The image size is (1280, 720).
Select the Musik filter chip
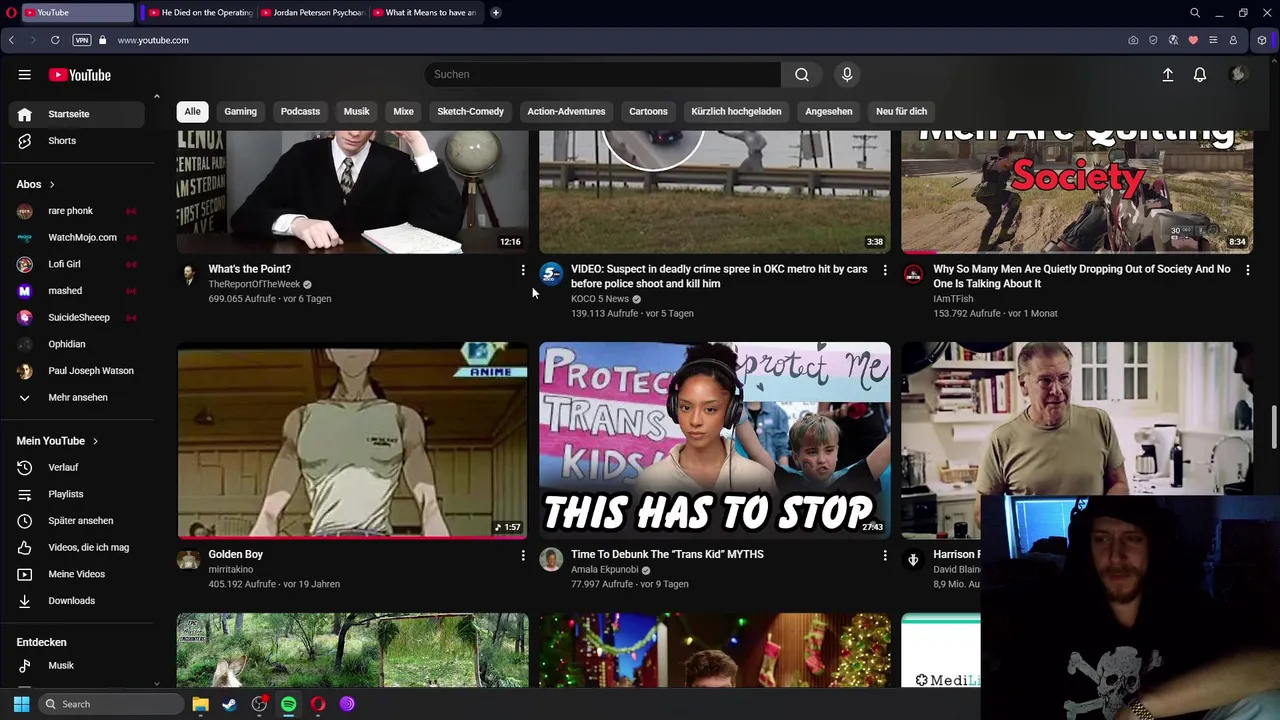click(356, 111)
